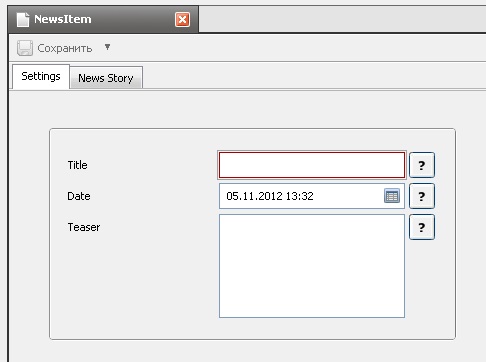Show help for the Date field
This screenshot has height=362, width=486.
tap(422, 196)
